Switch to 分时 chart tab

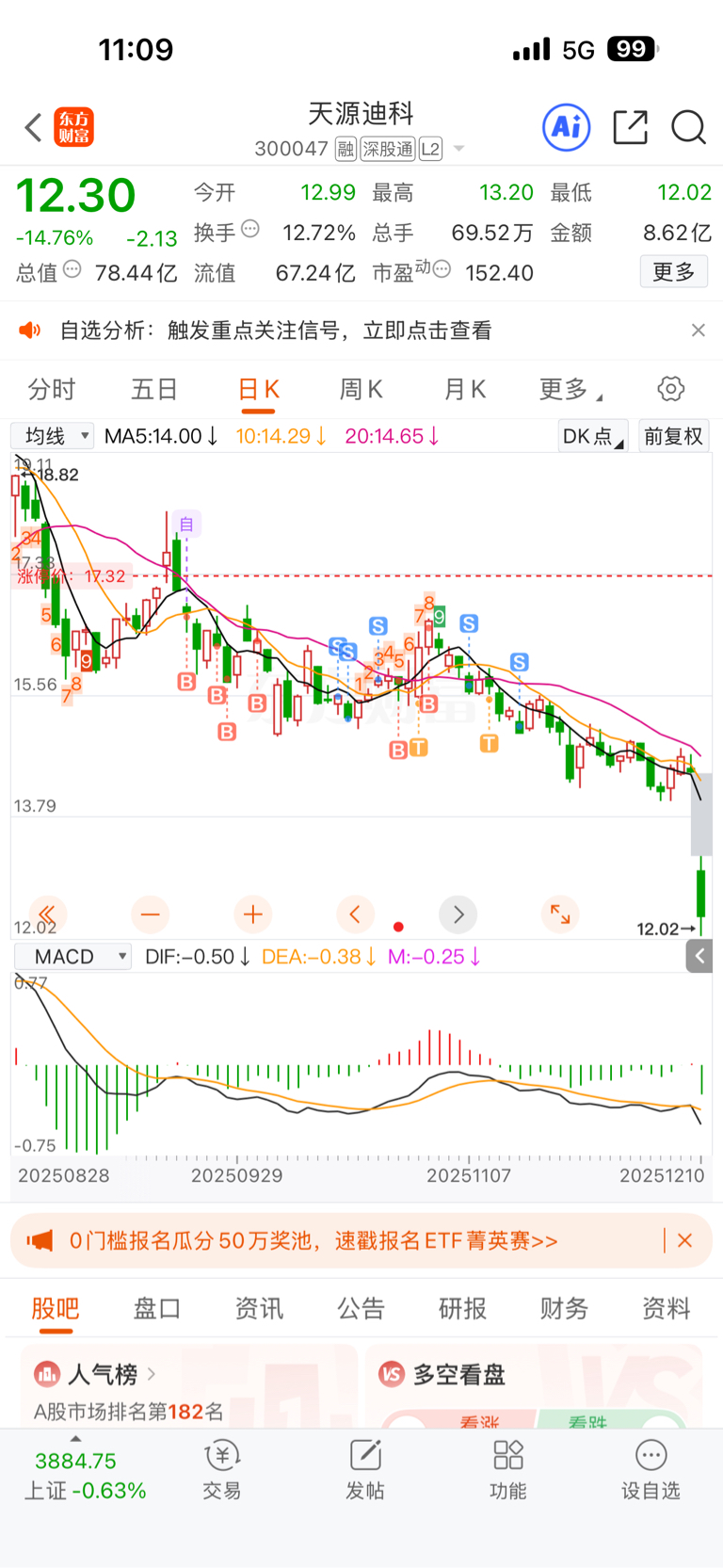coord(52,389)
